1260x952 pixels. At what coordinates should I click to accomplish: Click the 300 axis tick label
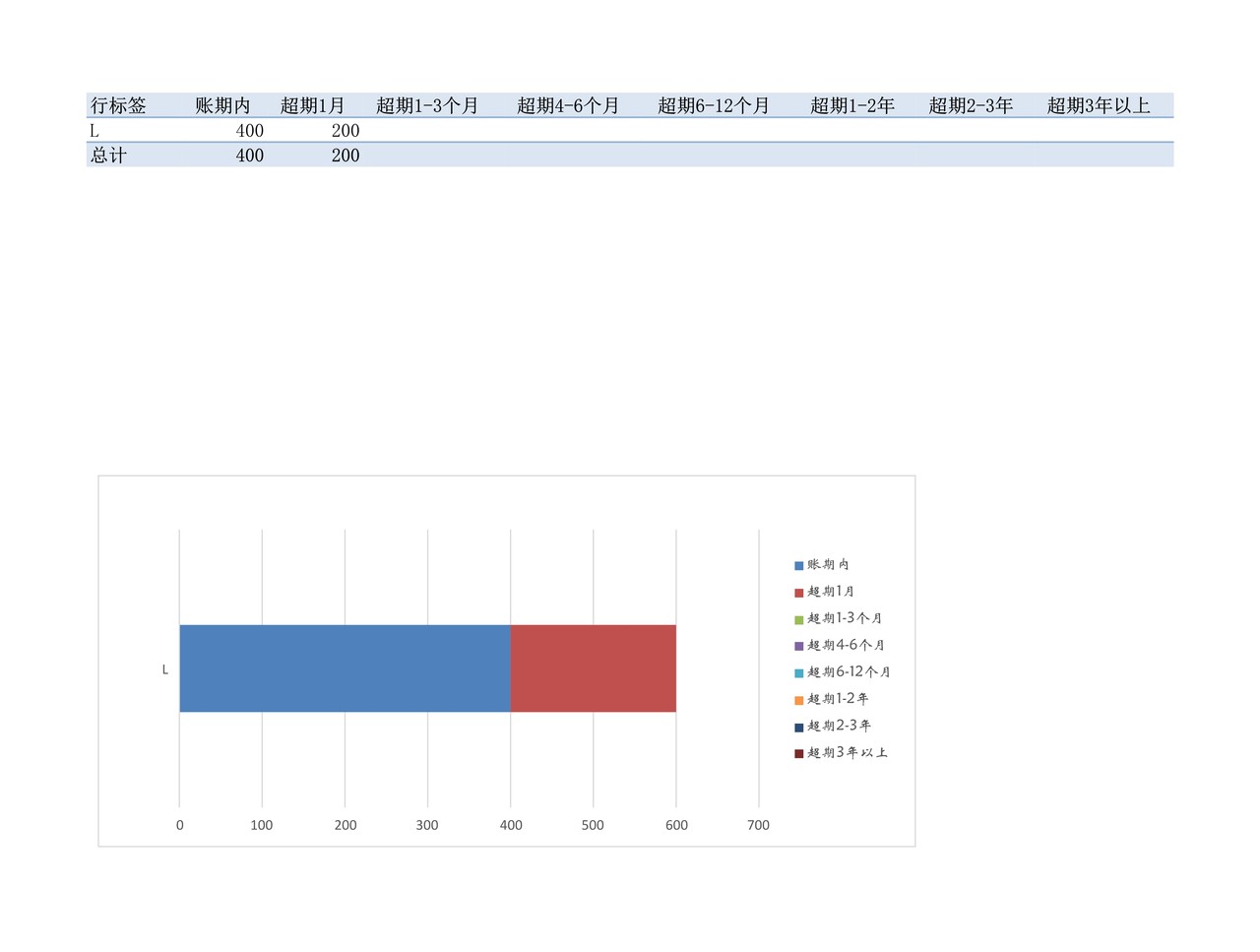tap(427, 825)
